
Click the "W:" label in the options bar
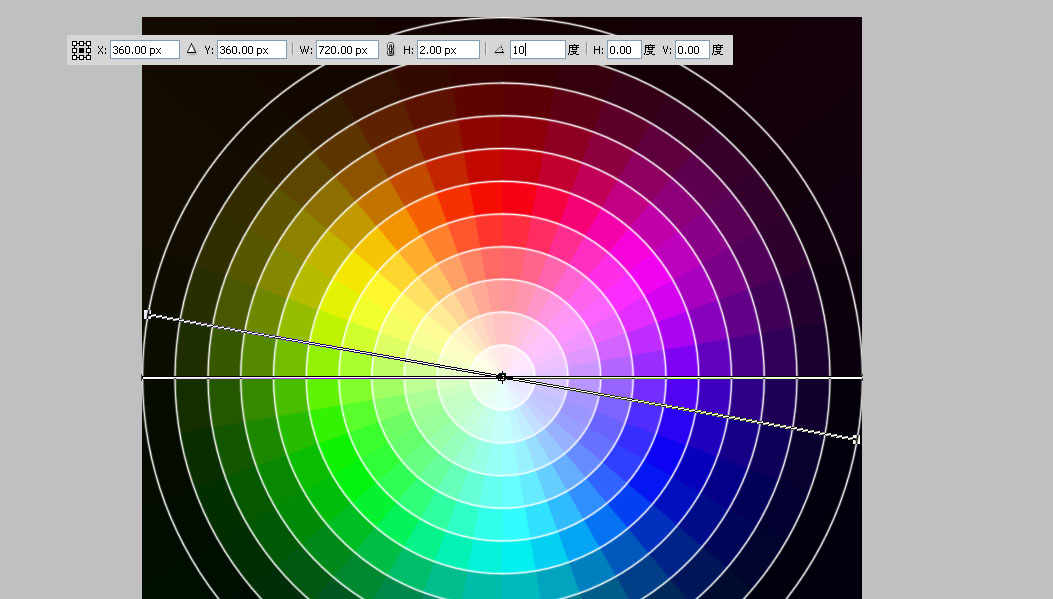pos(306,50)
